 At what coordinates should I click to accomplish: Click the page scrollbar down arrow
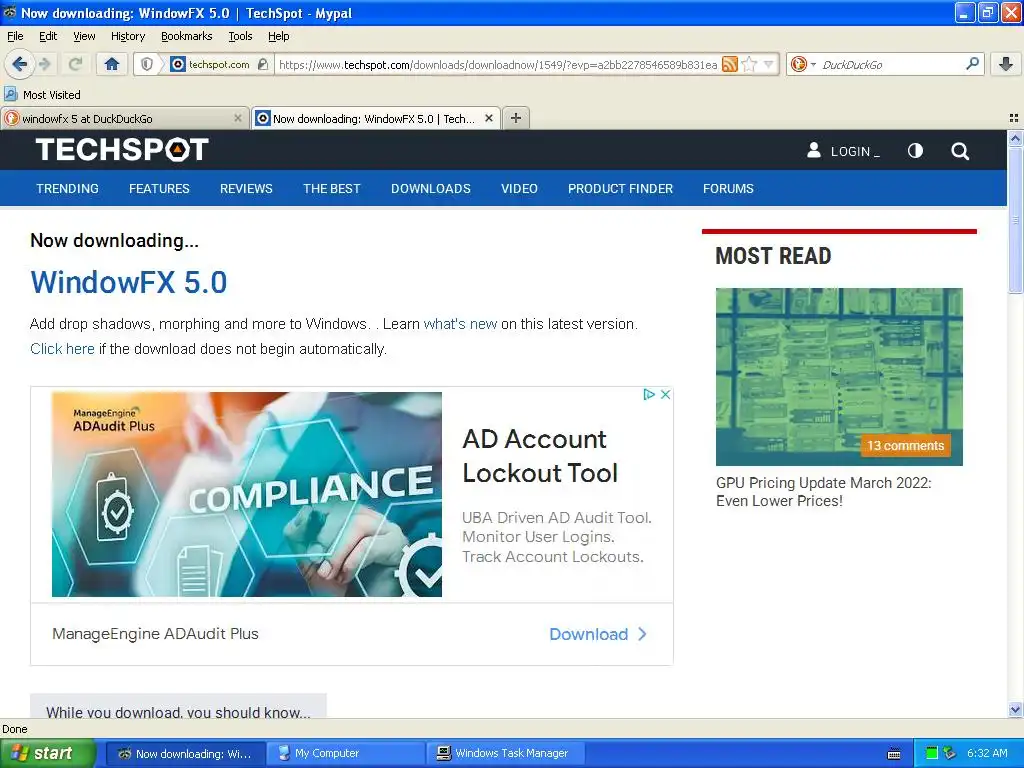(x=1015, y=710)
